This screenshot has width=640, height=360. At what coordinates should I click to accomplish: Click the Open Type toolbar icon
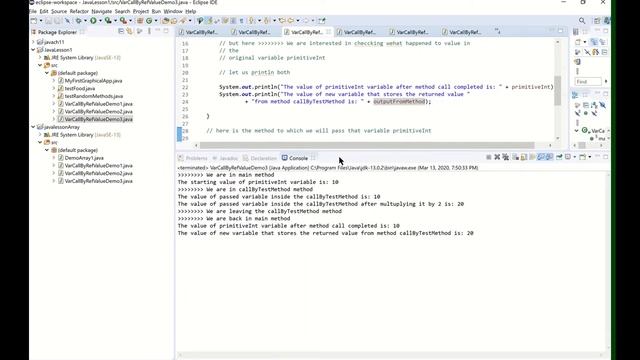tap(165, 20)
